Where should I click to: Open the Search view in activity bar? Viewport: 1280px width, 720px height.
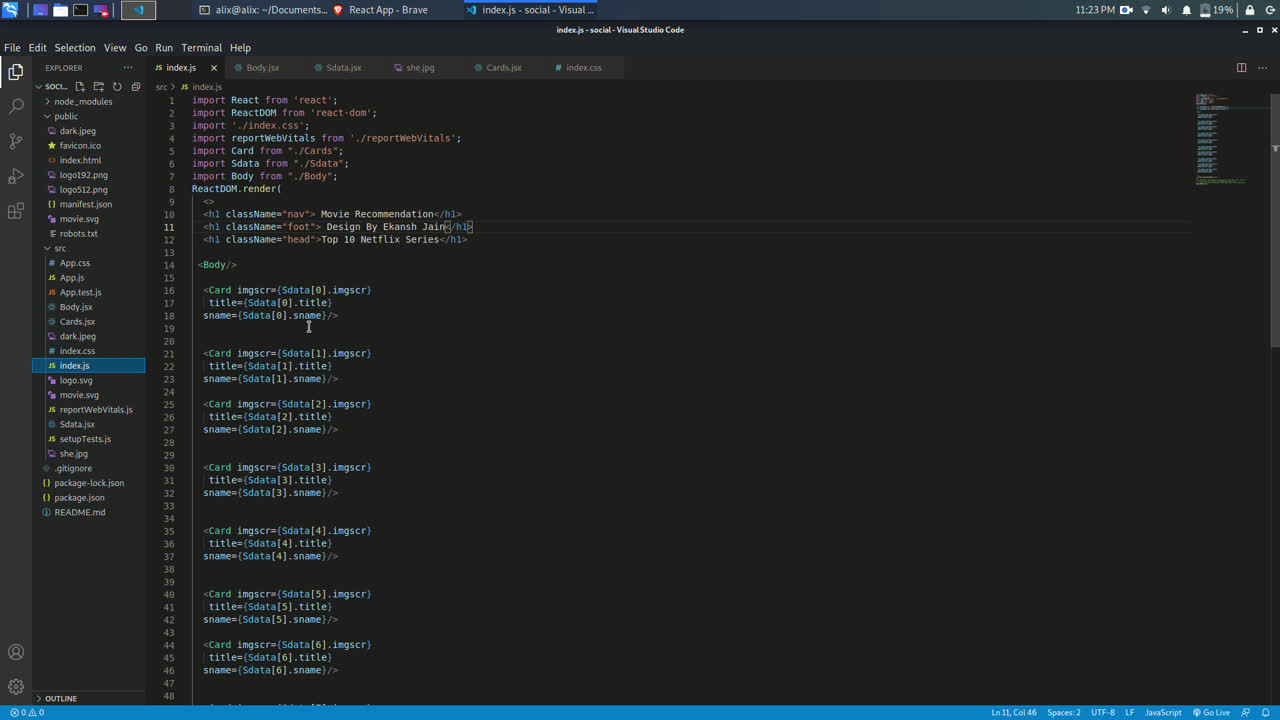click(16, 106)
